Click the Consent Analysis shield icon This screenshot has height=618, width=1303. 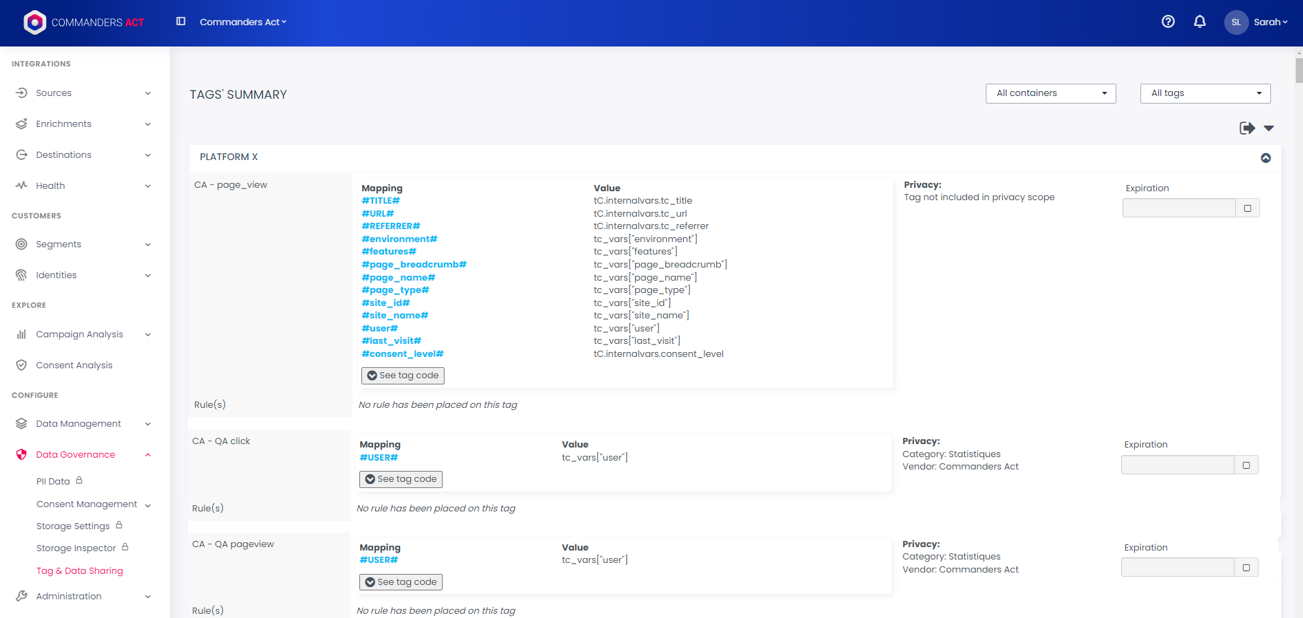pos(21,365)
